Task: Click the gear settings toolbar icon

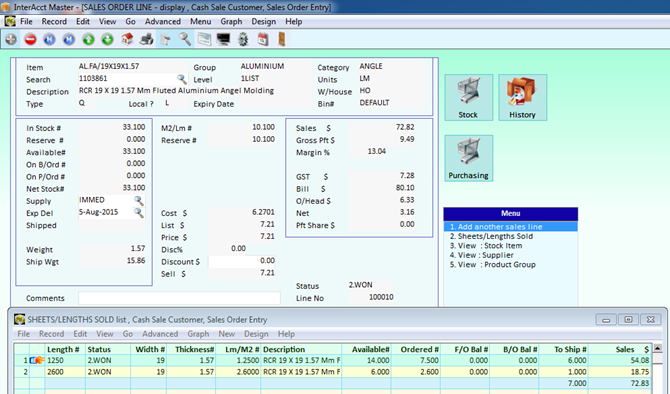Action: (x=243, y=39)
